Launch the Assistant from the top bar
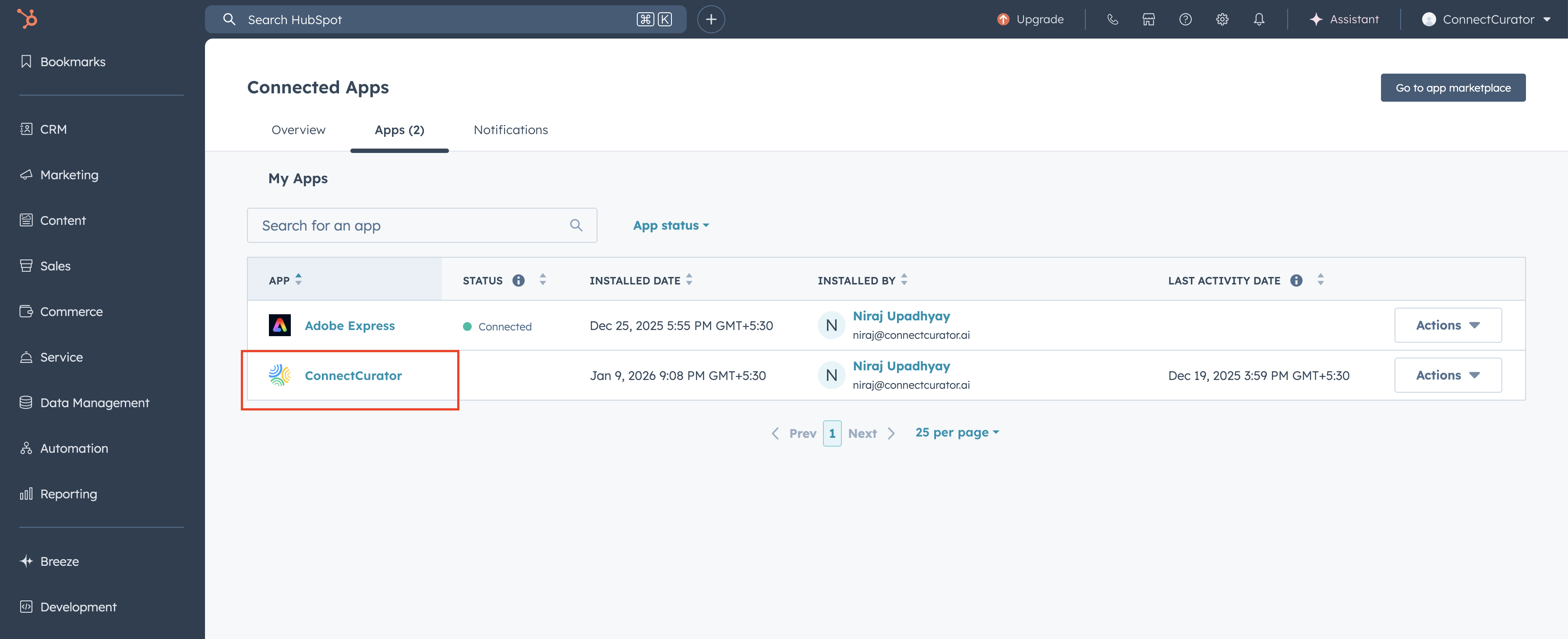 pos(1345,19)
